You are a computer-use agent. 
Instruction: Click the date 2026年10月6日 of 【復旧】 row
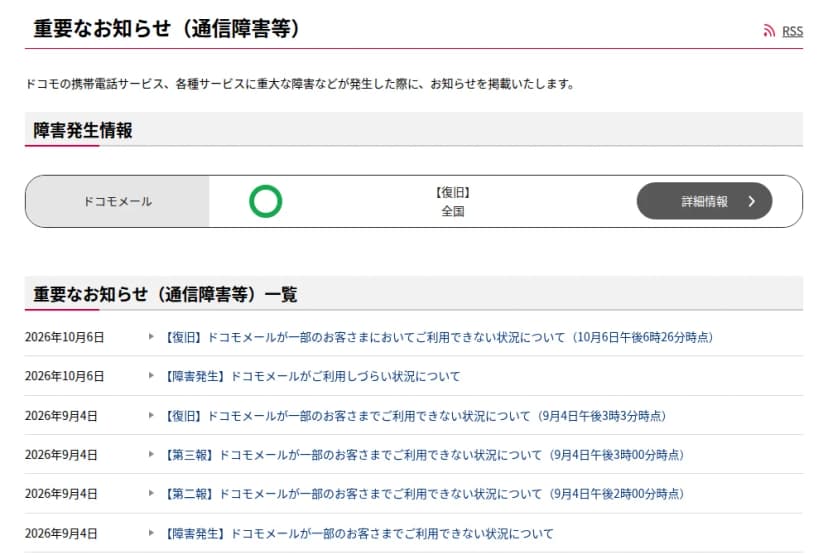click(64, 337)
